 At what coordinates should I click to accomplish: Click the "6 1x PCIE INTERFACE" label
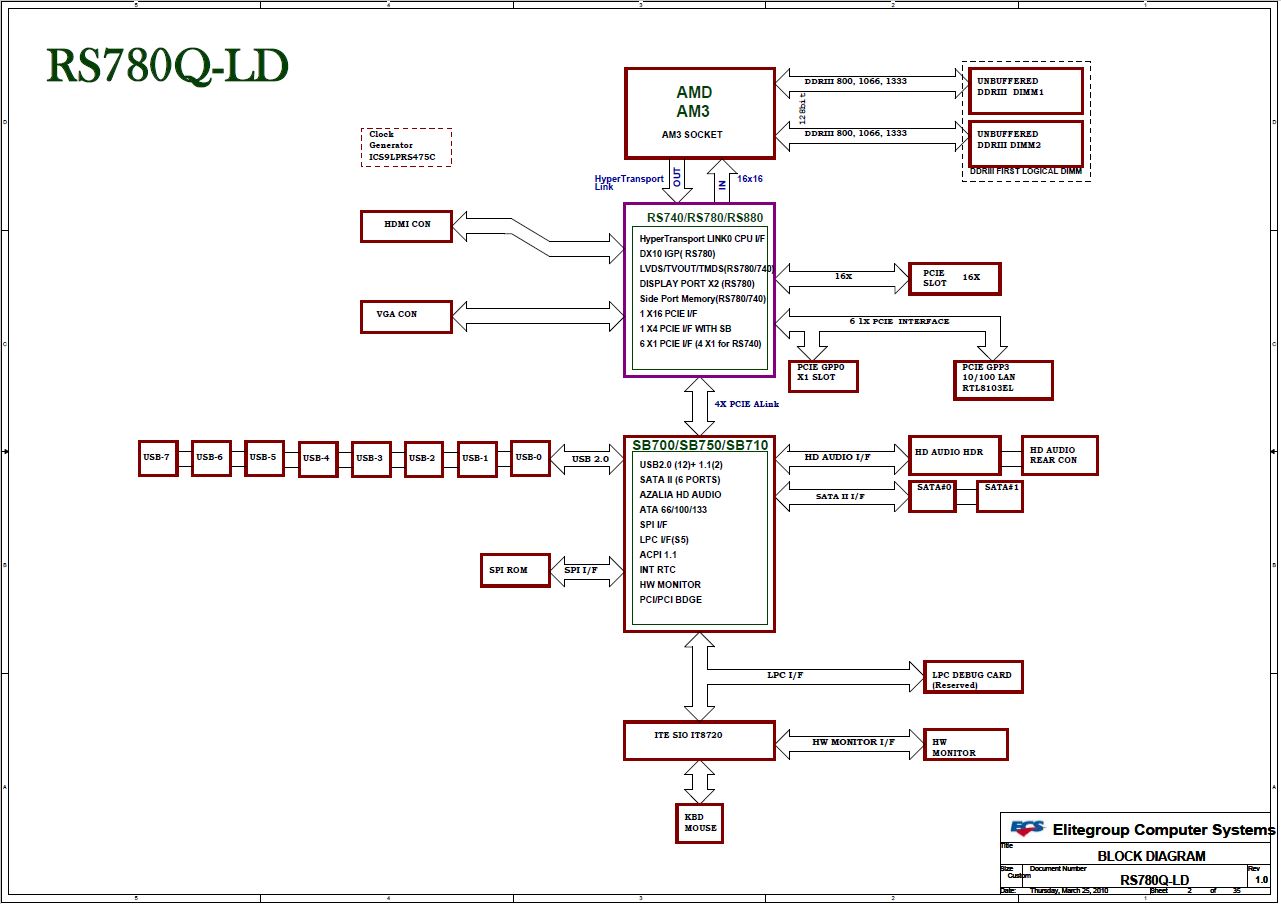(x=899, y=322)
